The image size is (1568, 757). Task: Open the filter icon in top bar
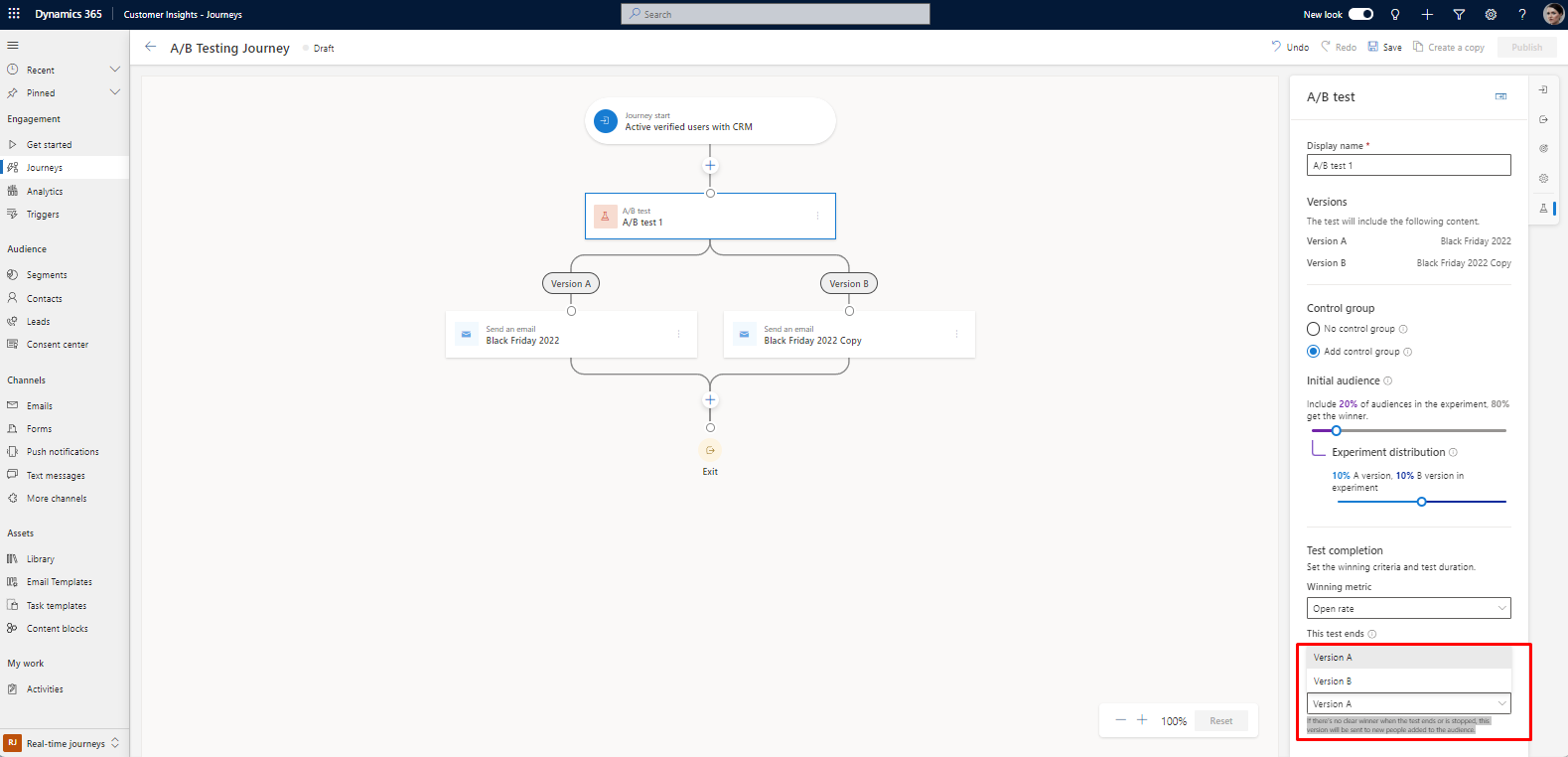tap(1459, 14)
